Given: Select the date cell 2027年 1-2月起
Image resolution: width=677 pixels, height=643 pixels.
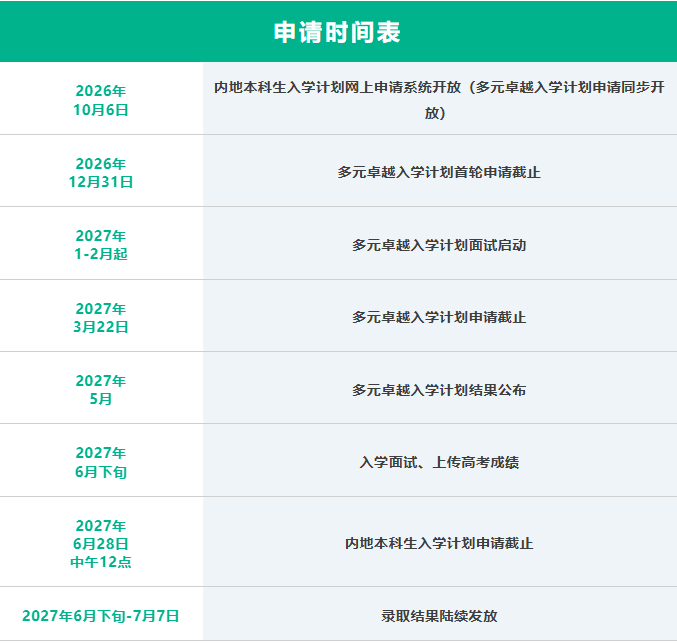Looking at the screenshot, I should point(101,245).
